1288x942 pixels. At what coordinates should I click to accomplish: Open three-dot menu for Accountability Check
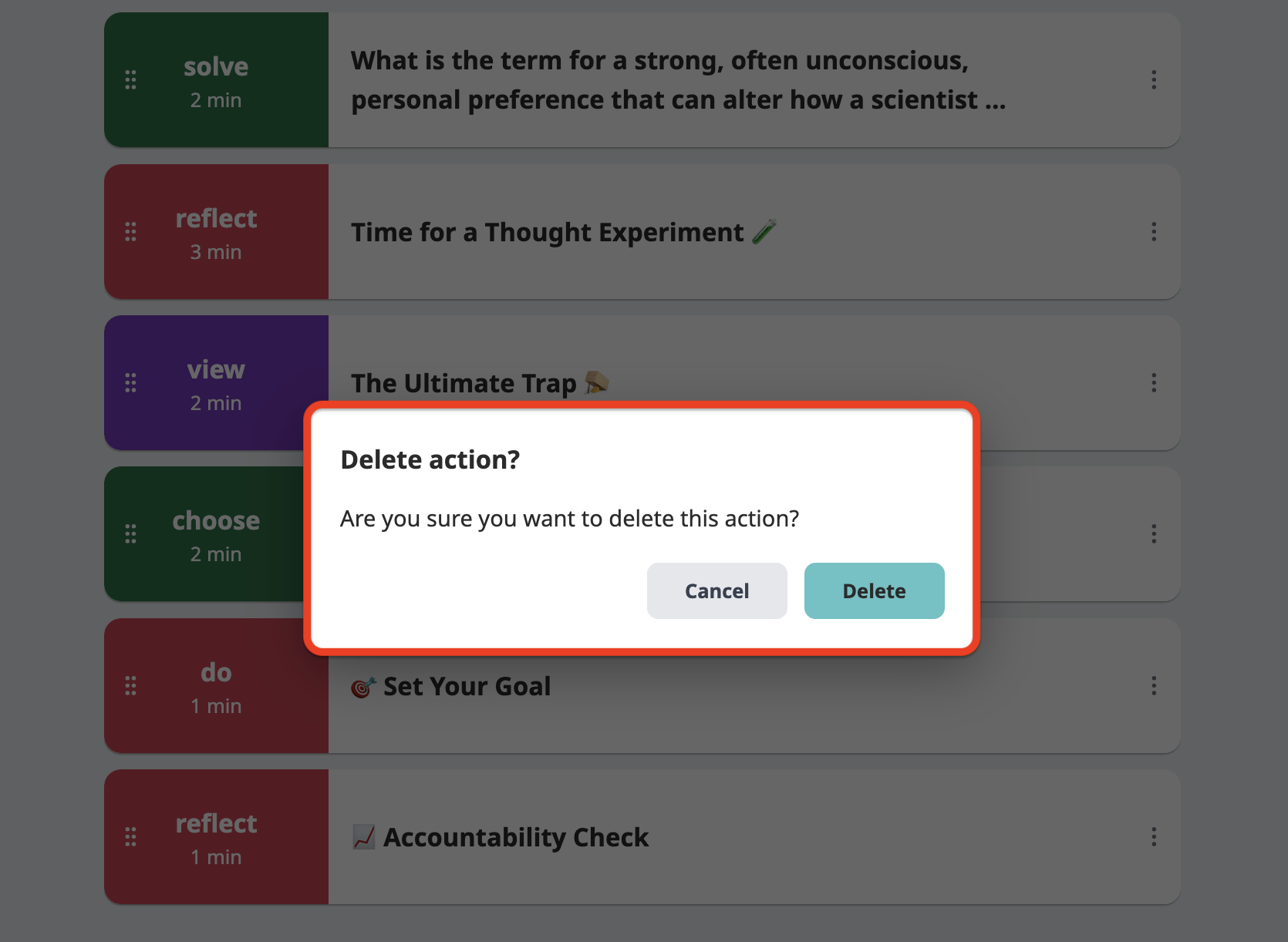coord(1154,837)
